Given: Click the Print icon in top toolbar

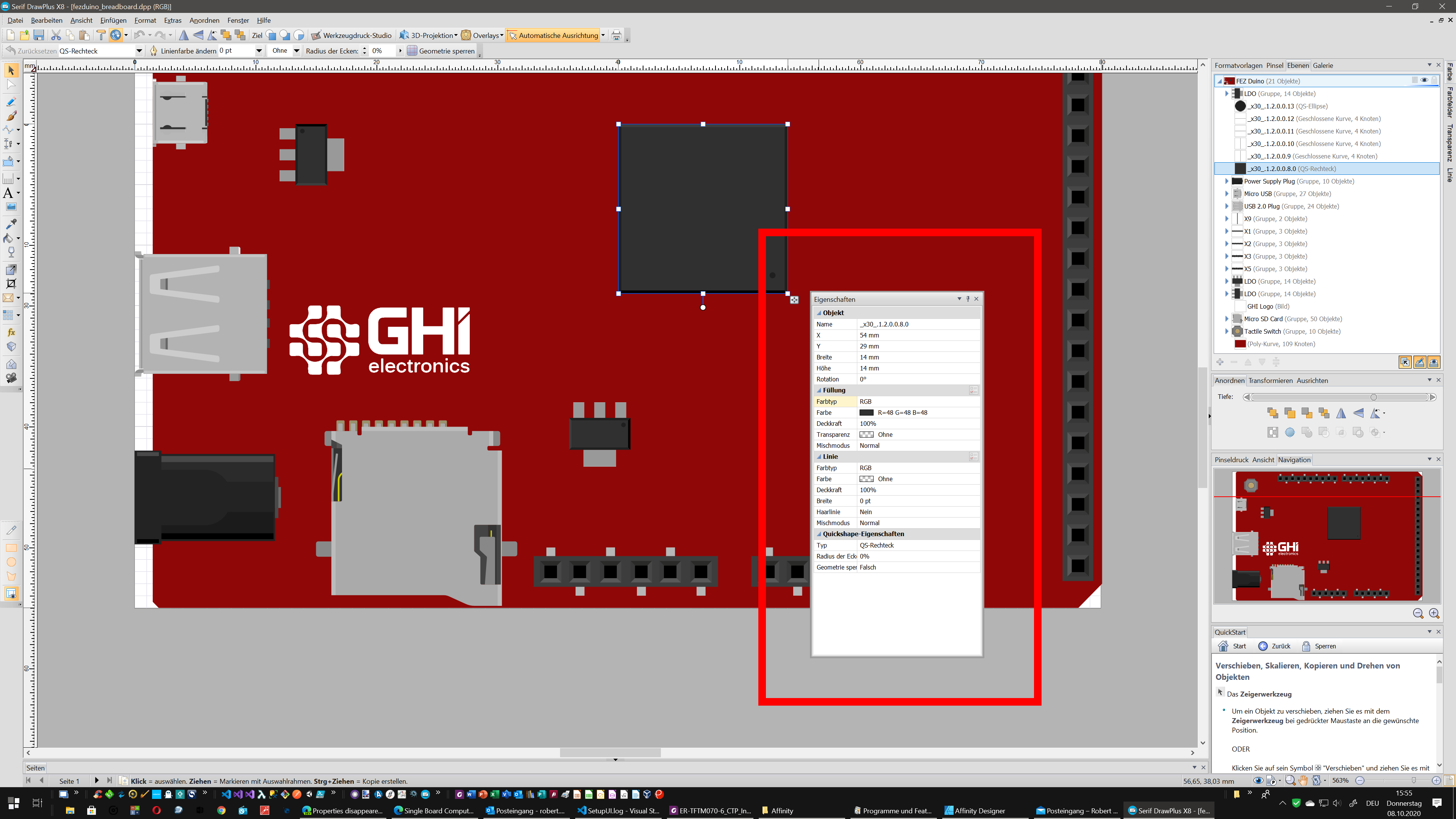Looking at the screenshot, I should tap(616, 35).
